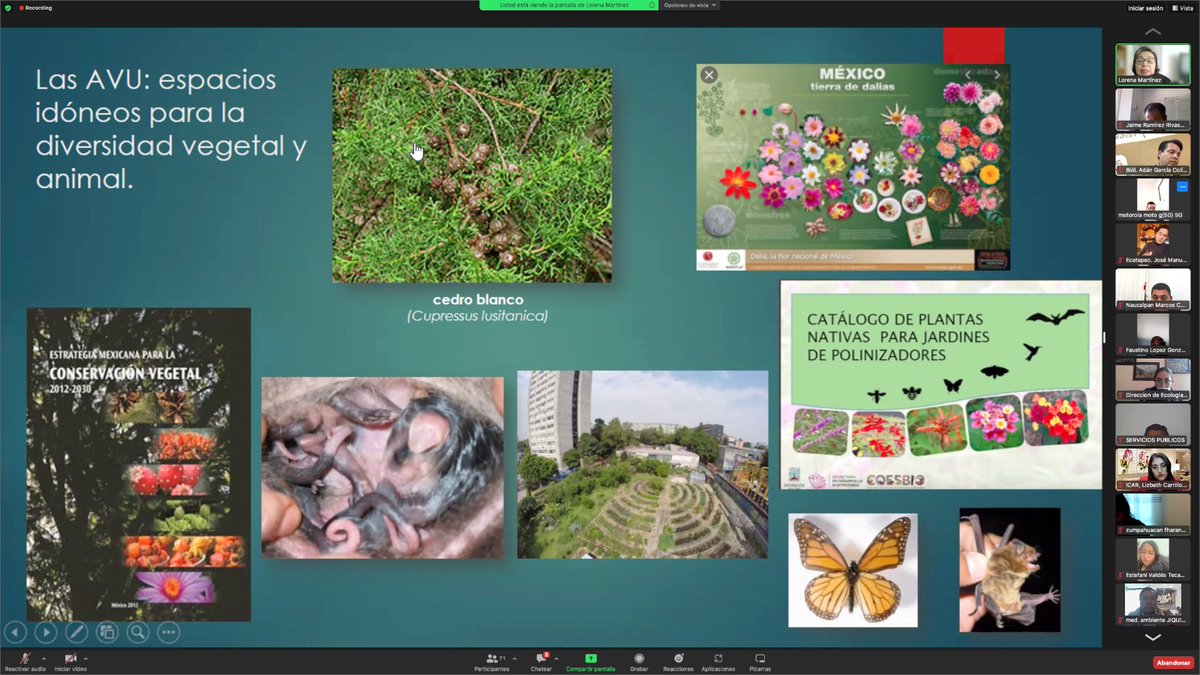The height and width of the screenshot is (675, 1200).
Task: Click the newborn opossums photo
Action: tap(382, 467)
